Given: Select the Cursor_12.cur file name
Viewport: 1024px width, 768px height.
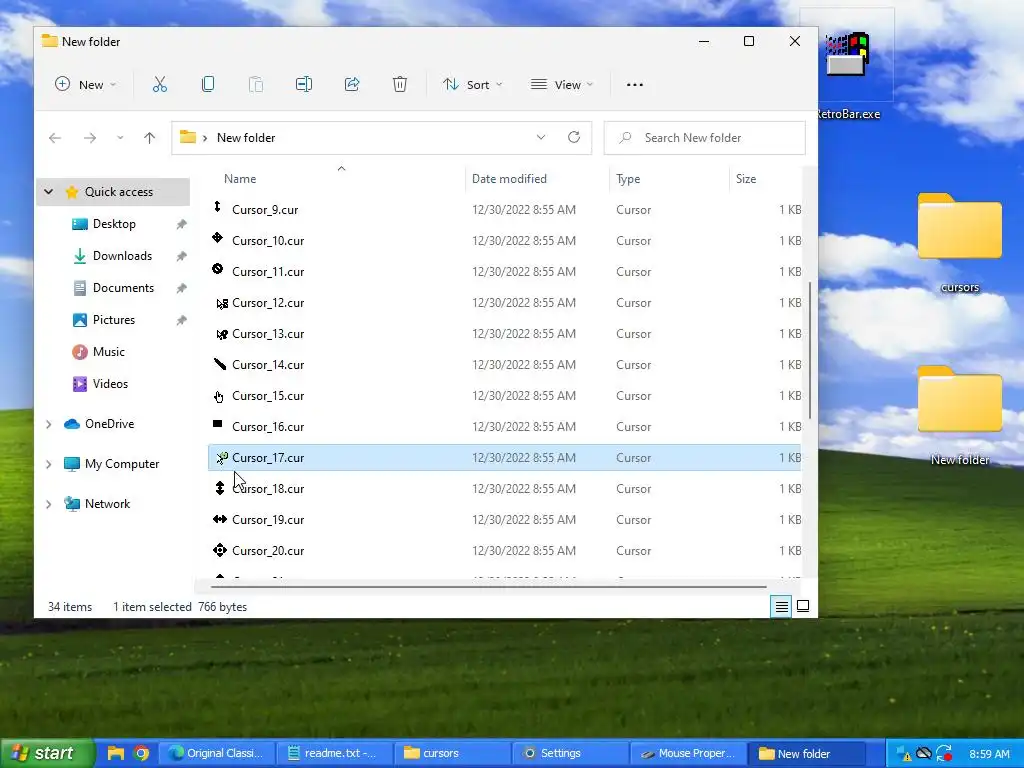Looking at the screenshot, I should point(268,302).
